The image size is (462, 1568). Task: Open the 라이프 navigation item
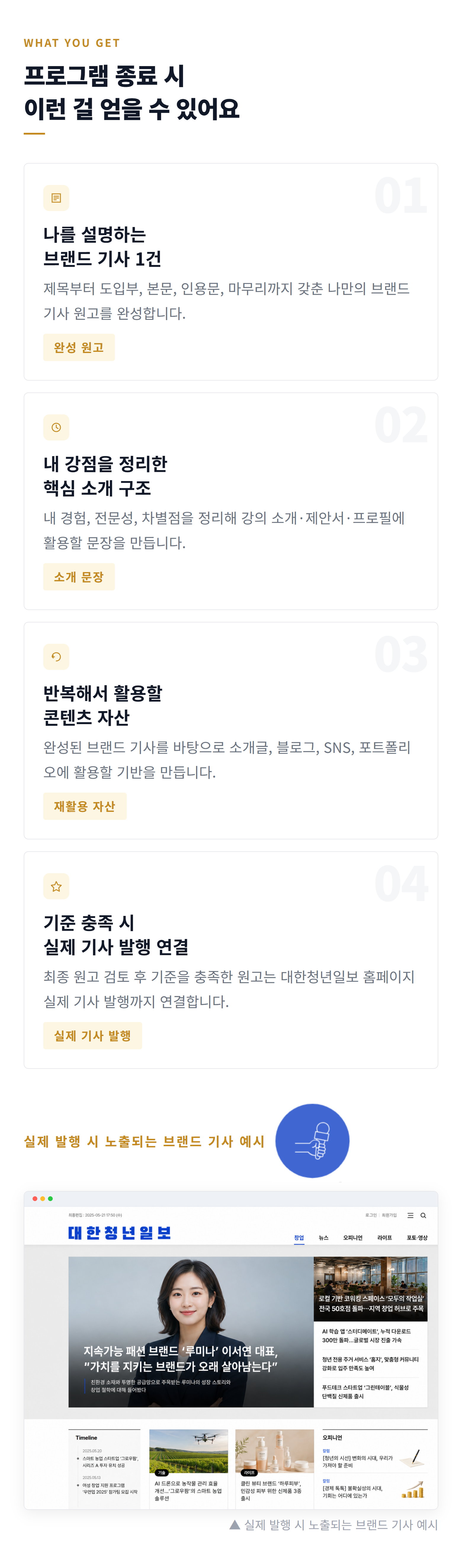pyautogui.click(x=385, y=1238)
